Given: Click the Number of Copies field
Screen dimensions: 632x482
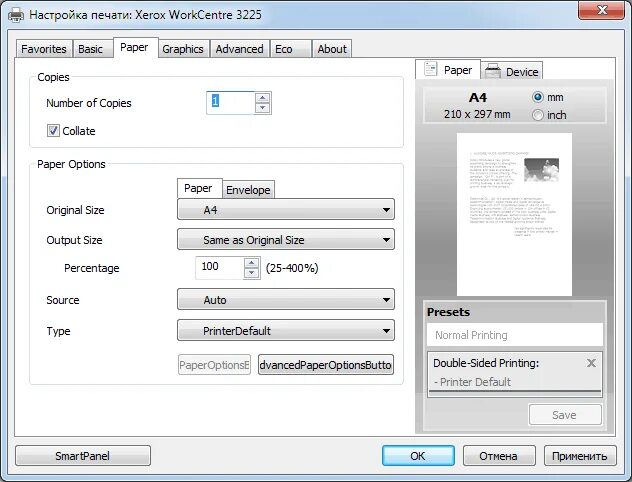Looking at the screenshot, I should pos(230,103).
